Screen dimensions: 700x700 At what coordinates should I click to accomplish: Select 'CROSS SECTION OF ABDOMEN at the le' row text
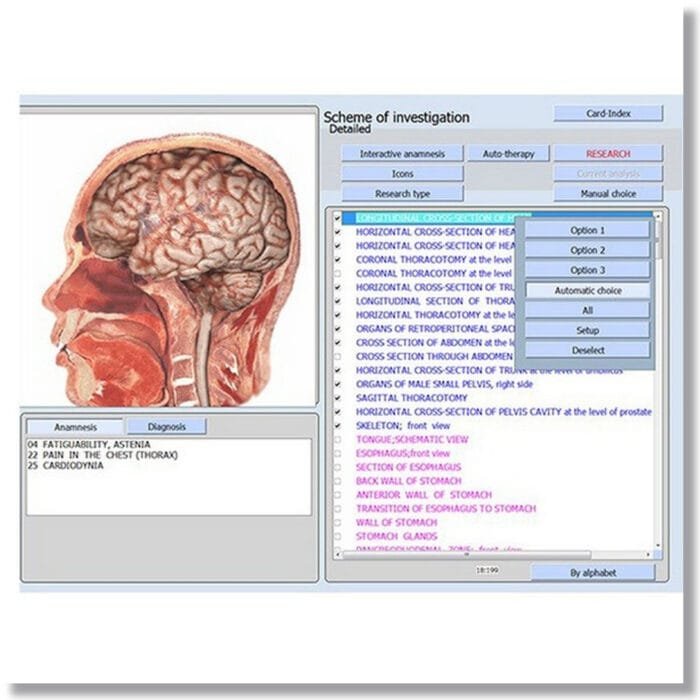coord(435,342)
